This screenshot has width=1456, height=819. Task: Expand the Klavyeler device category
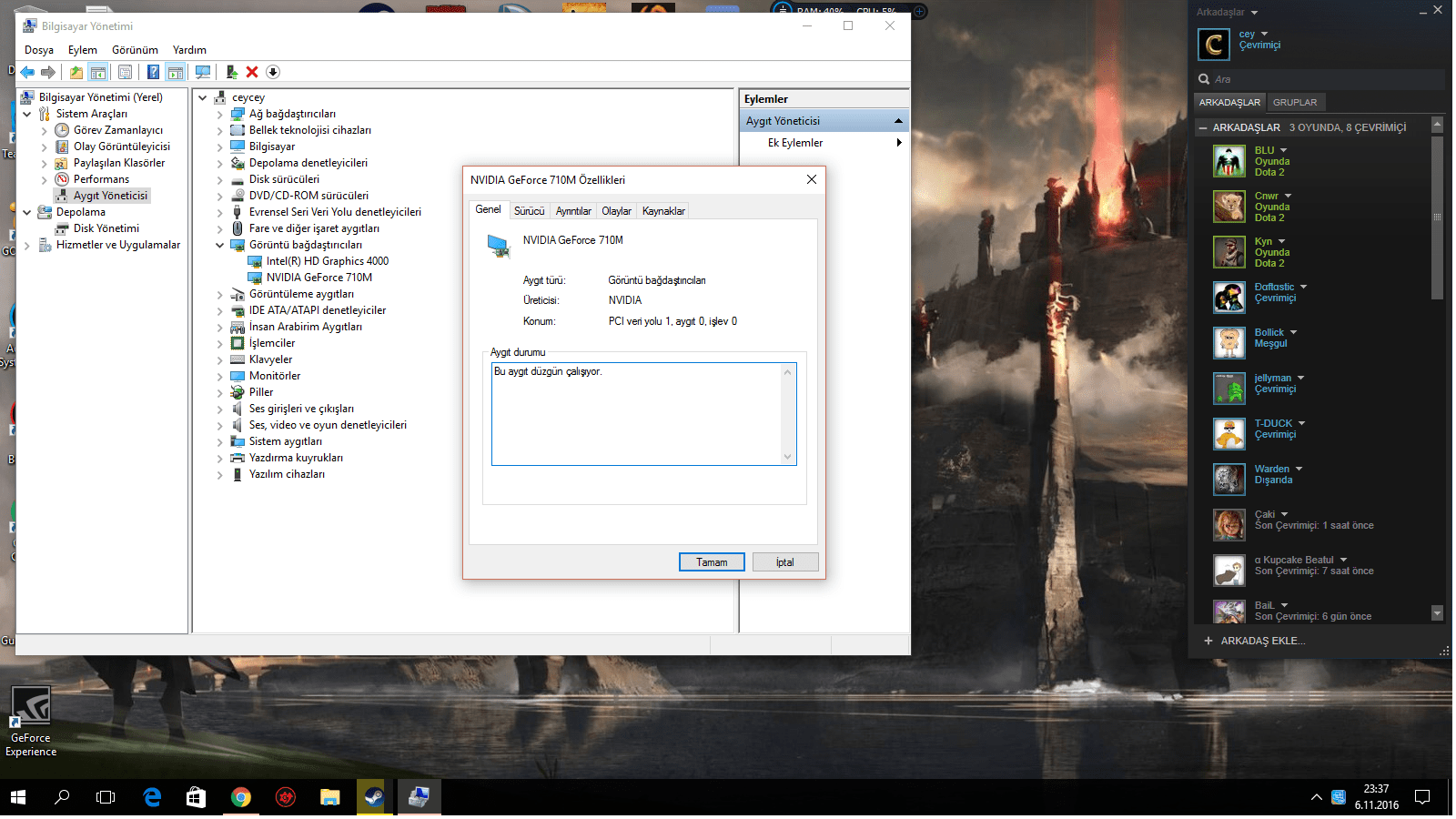[x=219, y=360]
